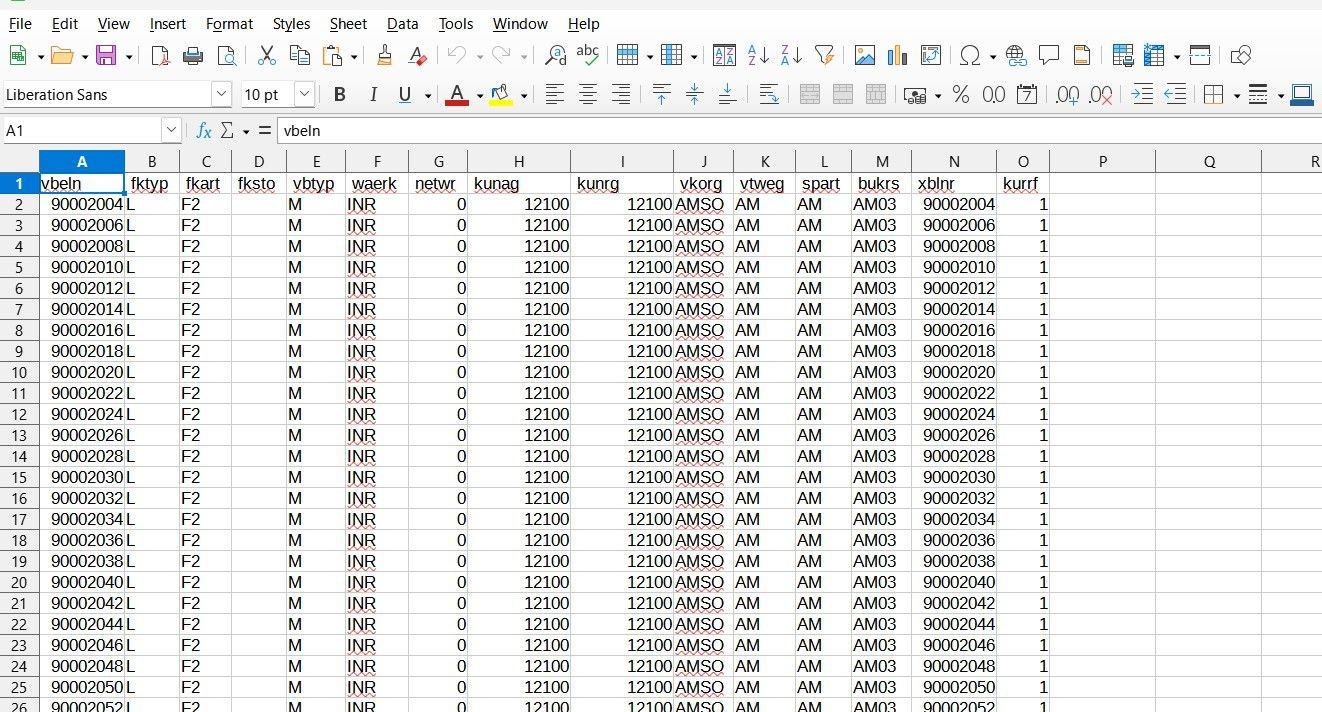Click the Print icon
The height and width of the screenshot is (712, 1322).
[x=194, y=56]
